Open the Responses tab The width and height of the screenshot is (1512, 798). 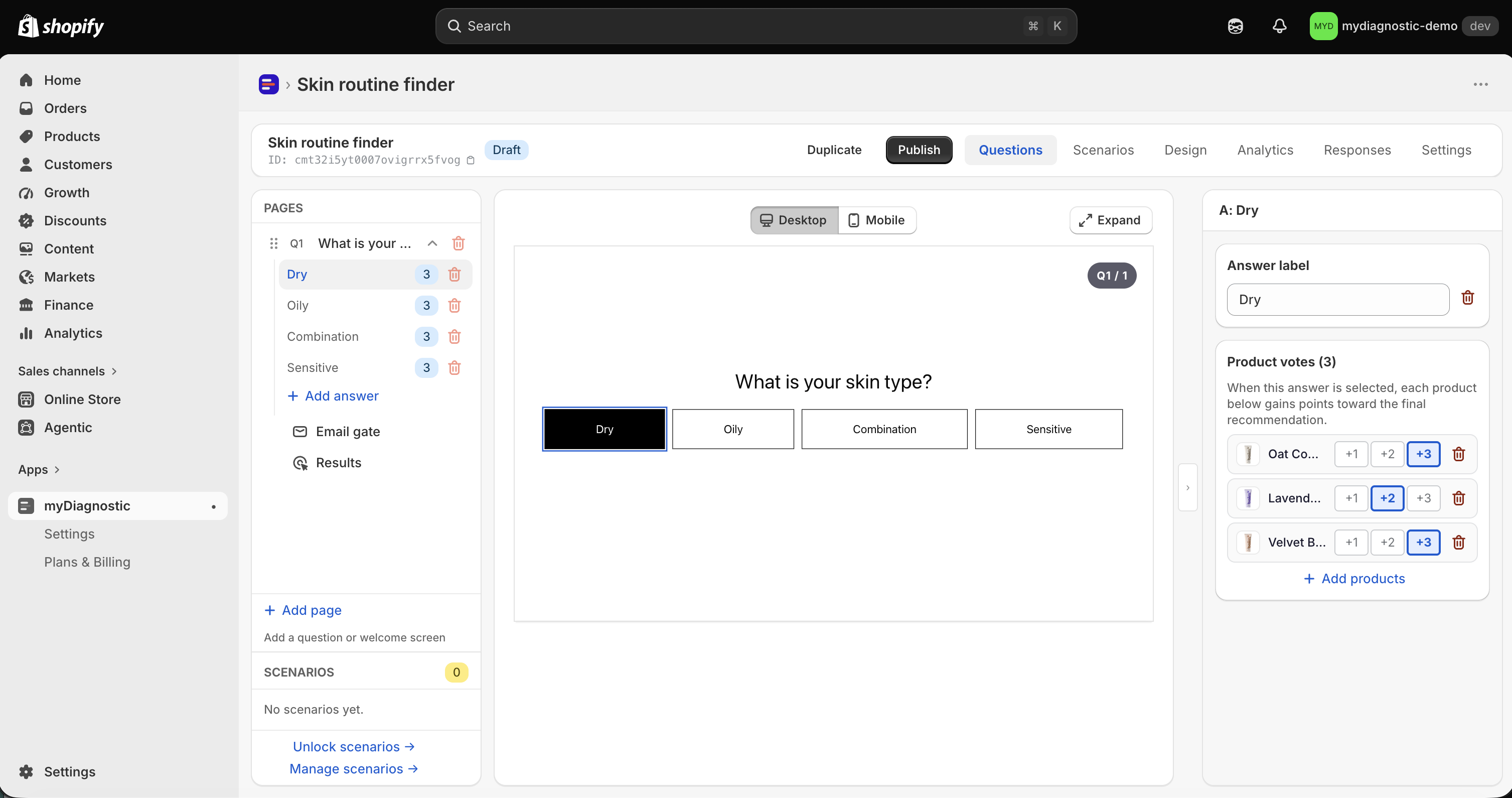tap(1357, 150)
